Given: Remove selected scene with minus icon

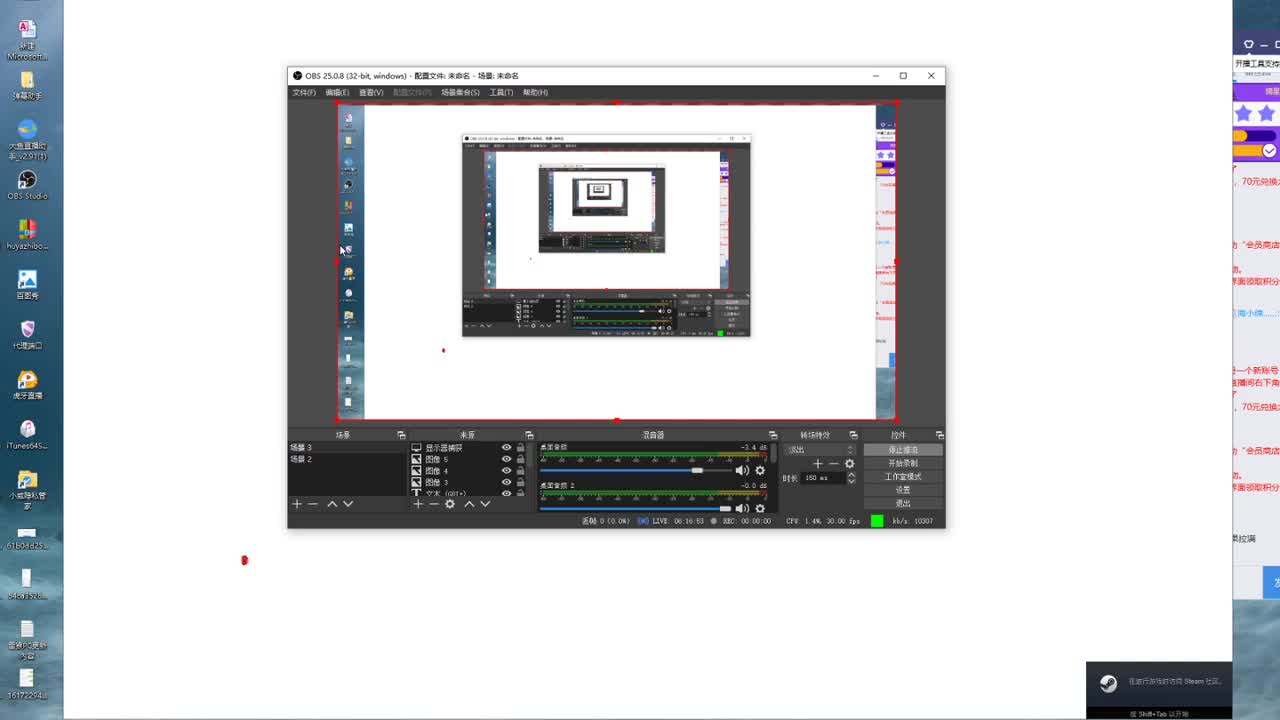Looking at the screenshot, I should click(313, 504).
